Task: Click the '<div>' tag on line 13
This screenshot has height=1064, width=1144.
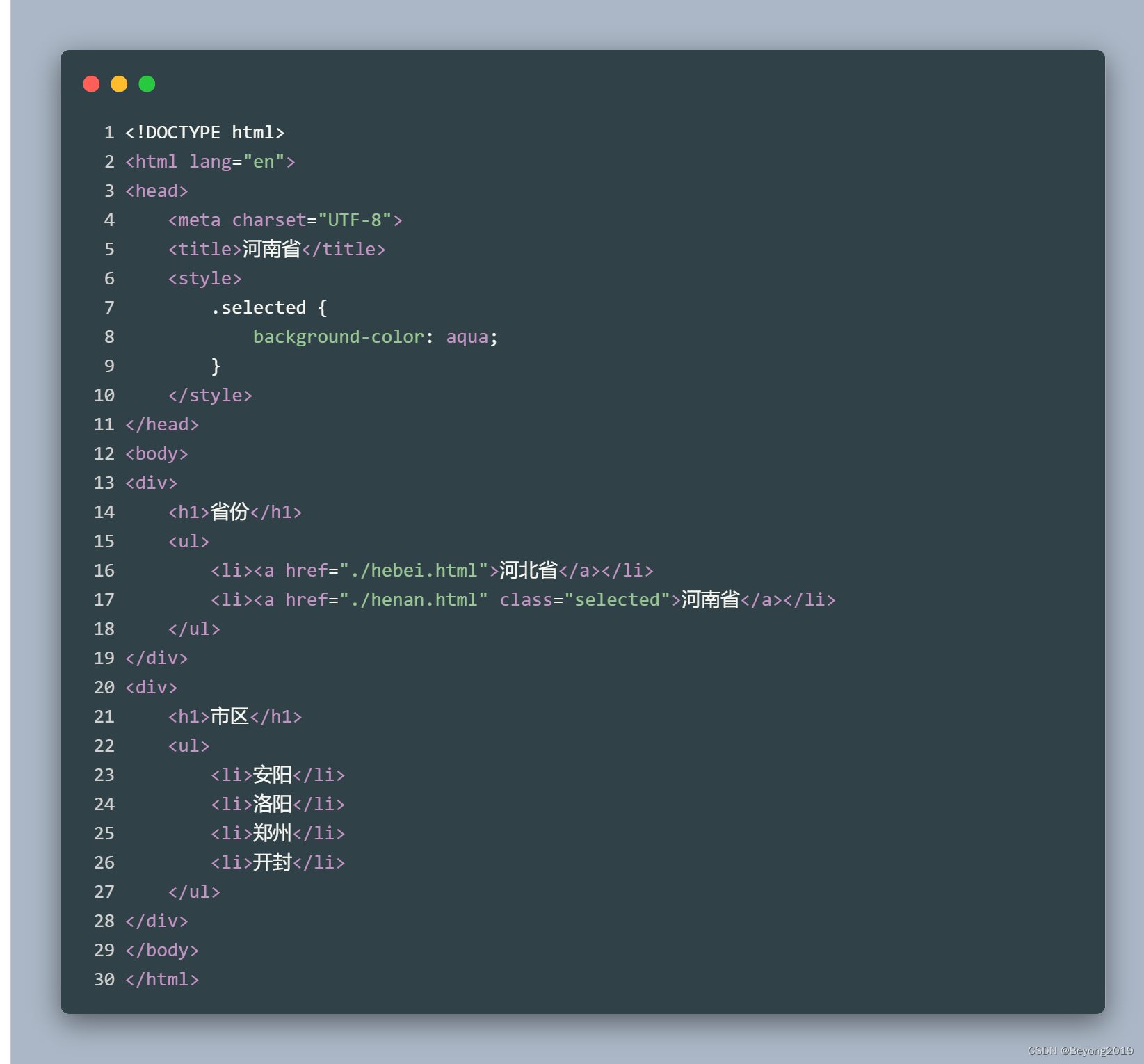Action: click(x=152, y=483)
